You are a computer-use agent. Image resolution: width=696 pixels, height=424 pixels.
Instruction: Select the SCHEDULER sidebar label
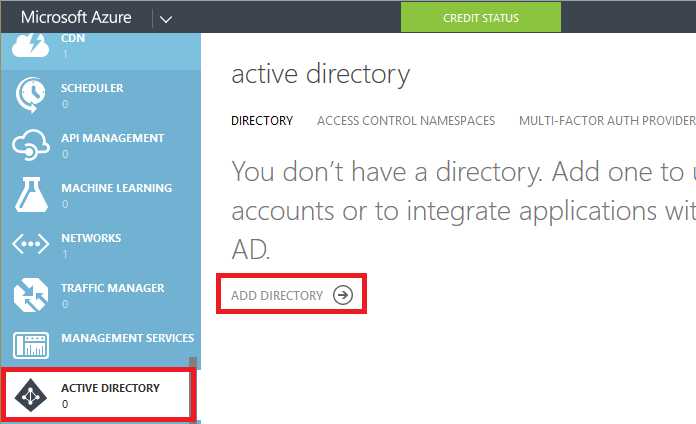[x=92, y=88]
